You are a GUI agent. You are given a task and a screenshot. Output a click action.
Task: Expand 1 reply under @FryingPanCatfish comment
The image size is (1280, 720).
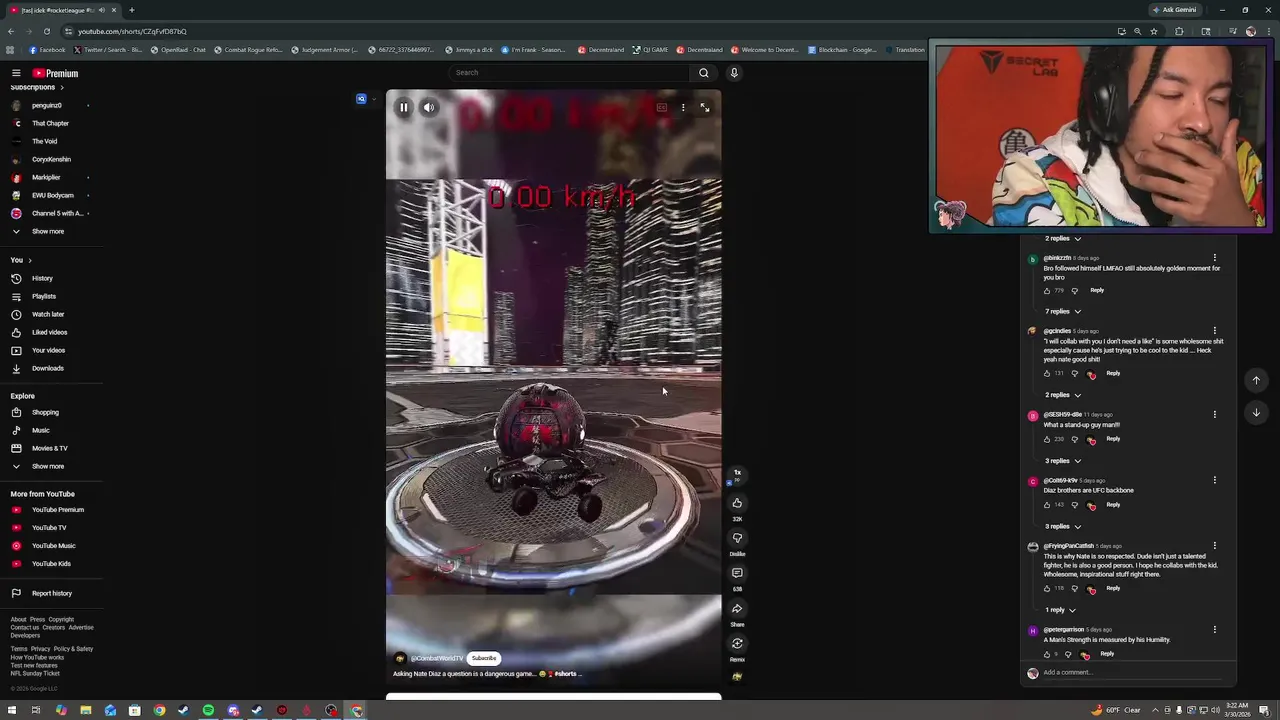pyautogui.click(x=1060, y=610)
